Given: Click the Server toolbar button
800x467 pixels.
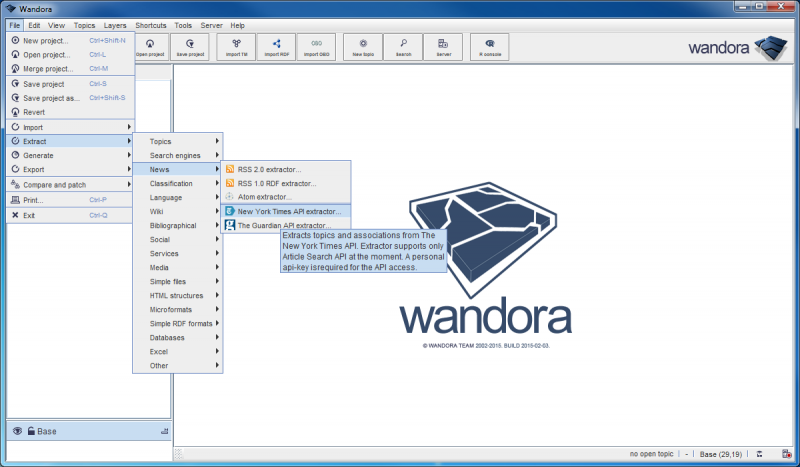Looking at the screenshot, I should click(442, 46).
